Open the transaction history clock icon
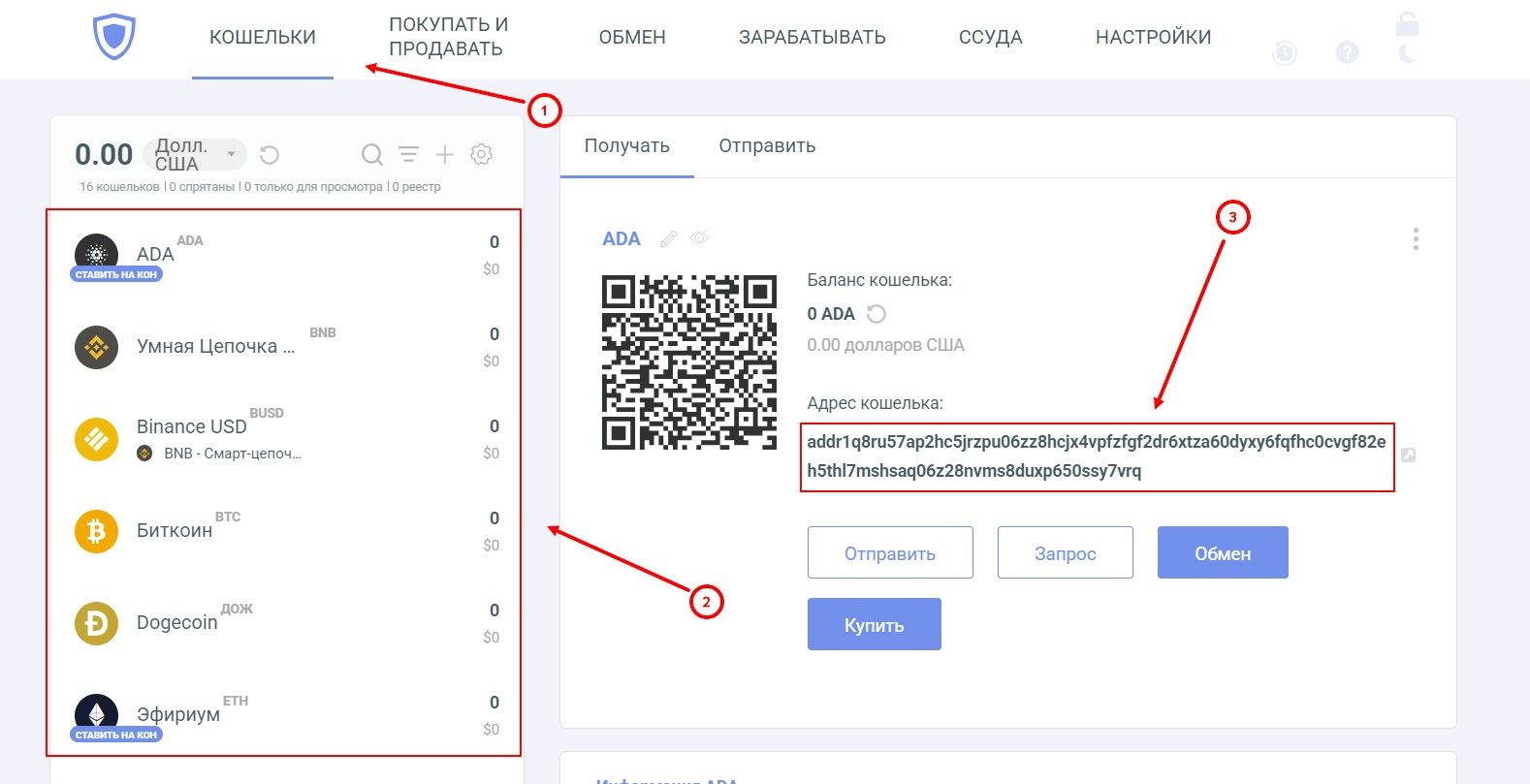This screenshot has width=1530, height=784. pyautogui.click(x=1285, y=52)
